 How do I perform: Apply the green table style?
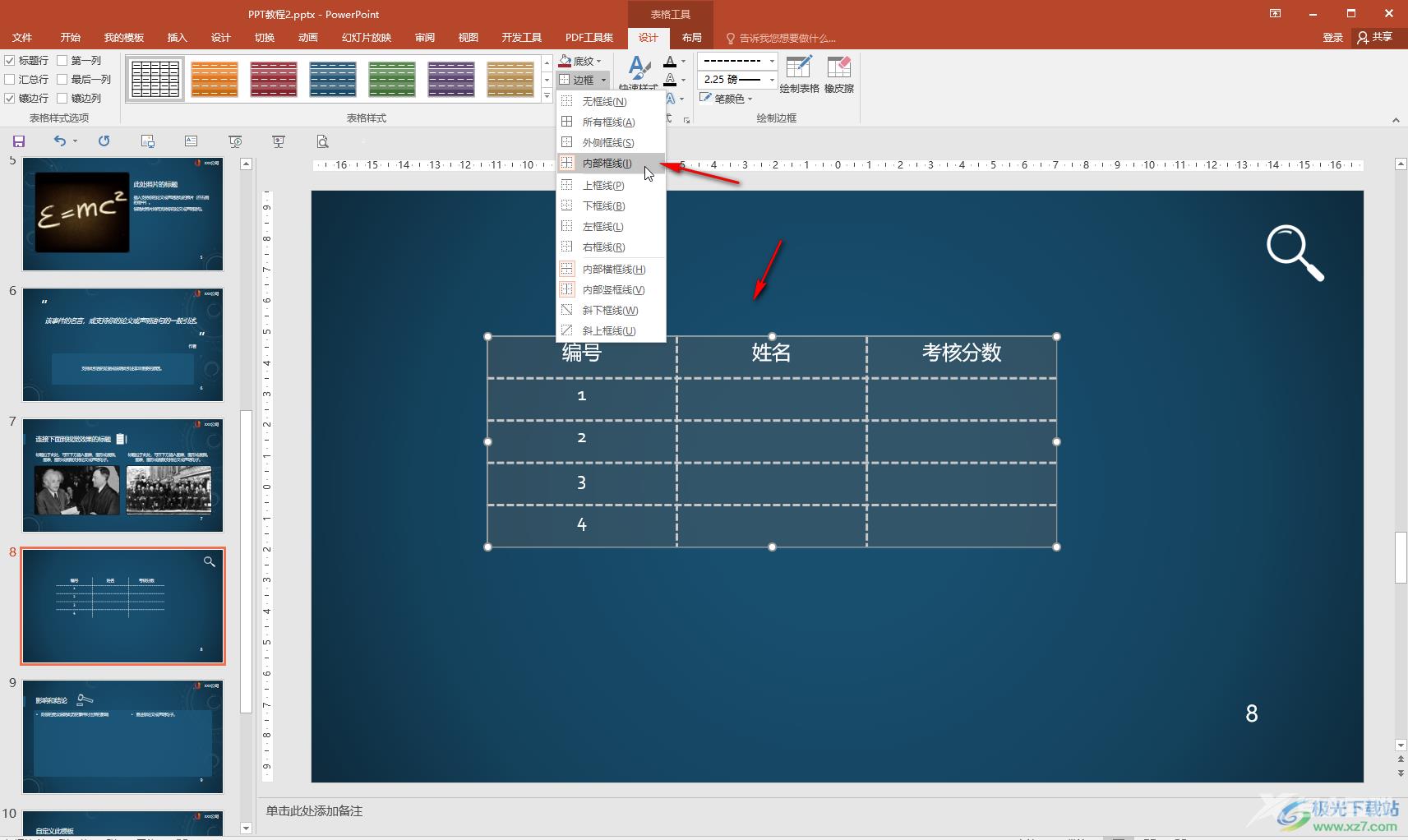[392, 79]
